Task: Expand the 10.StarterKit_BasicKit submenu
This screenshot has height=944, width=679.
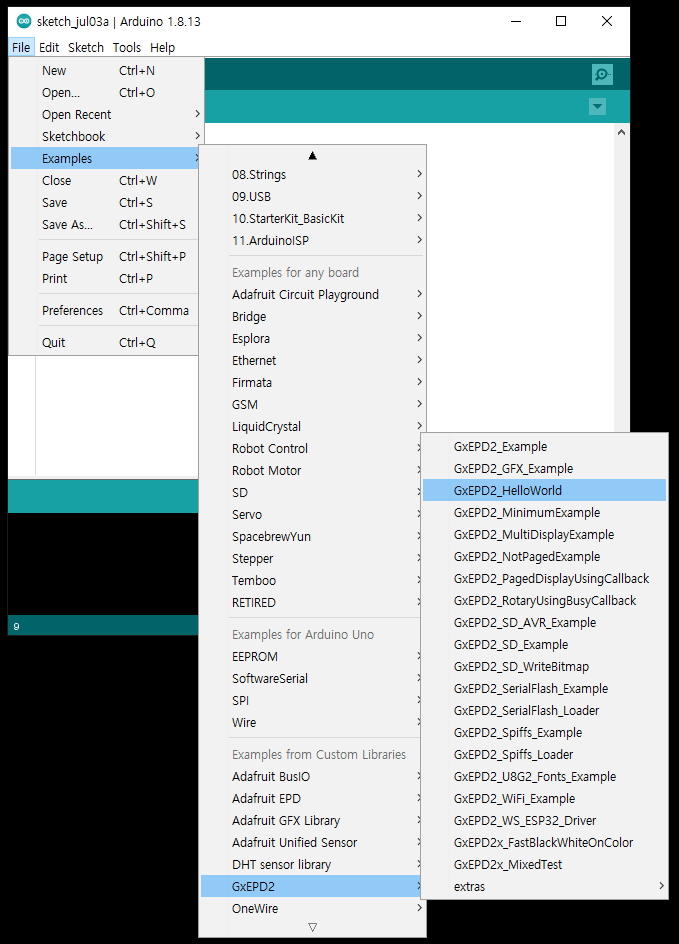Action: pos(312,219)
